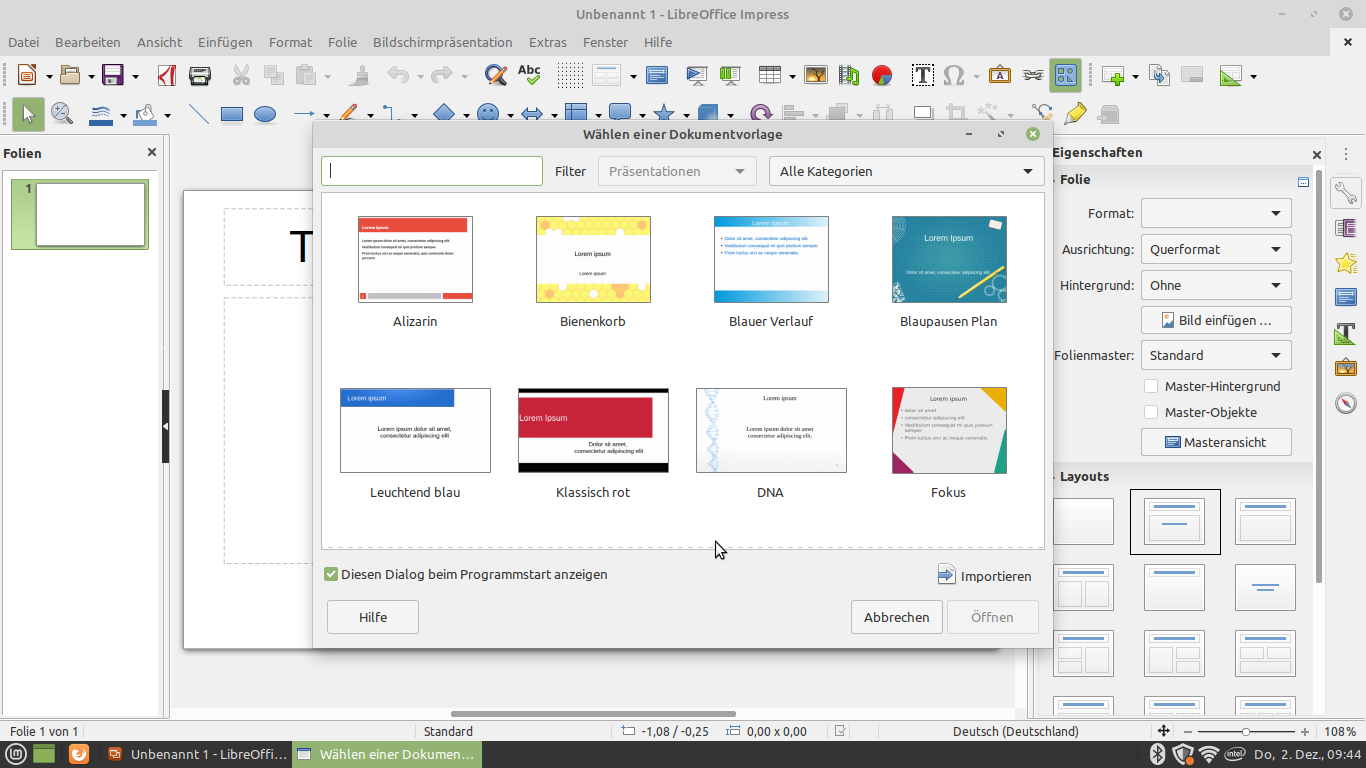Click the Bild einfügen button
This screenshot has width=1366, height=768.
[x=1216, y=321]
